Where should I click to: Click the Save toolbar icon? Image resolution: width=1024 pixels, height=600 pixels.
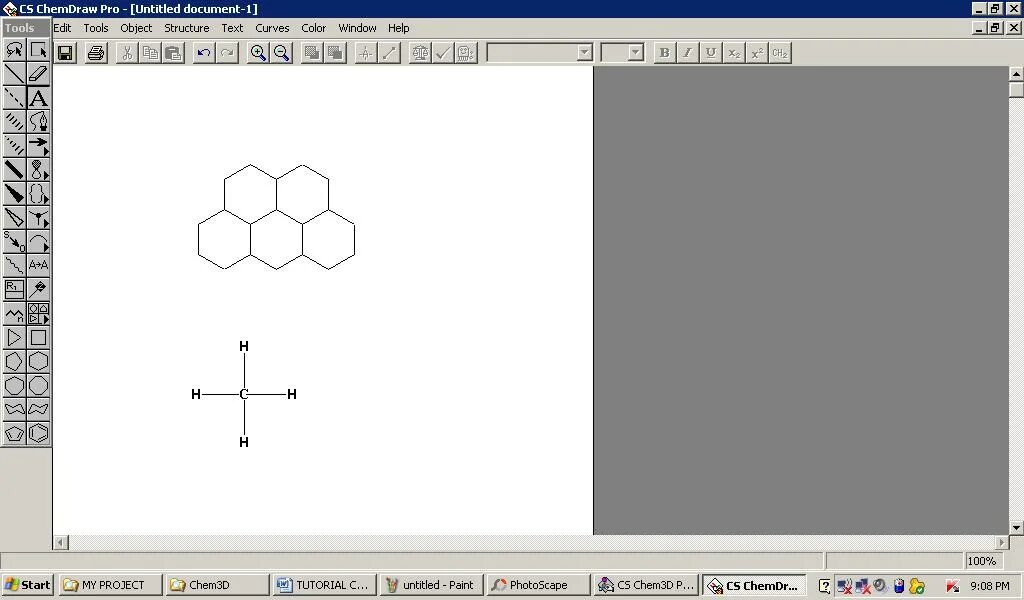click(65, 53)
